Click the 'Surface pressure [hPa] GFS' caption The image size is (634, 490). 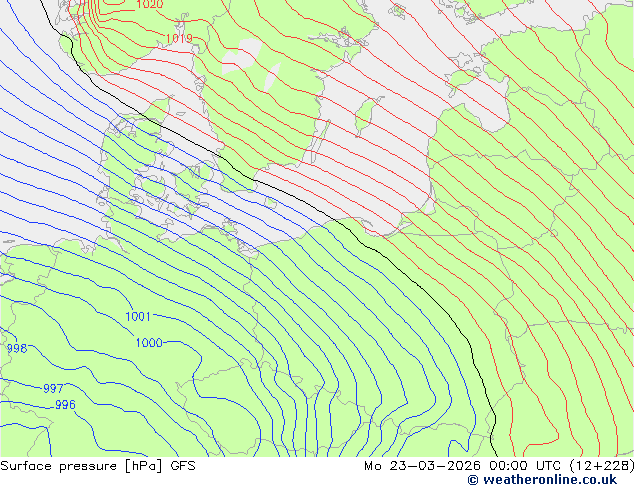(98, 466)
